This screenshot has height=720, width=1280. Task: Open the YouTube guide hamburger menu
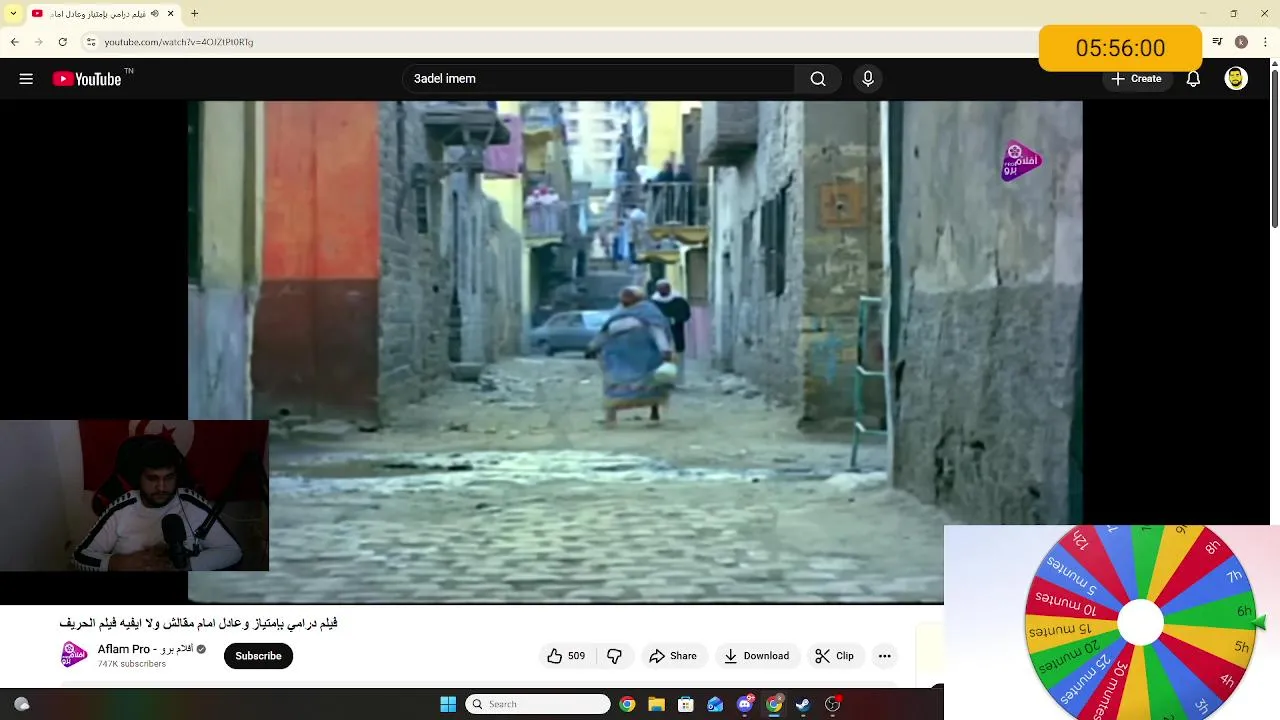point(26,79)
